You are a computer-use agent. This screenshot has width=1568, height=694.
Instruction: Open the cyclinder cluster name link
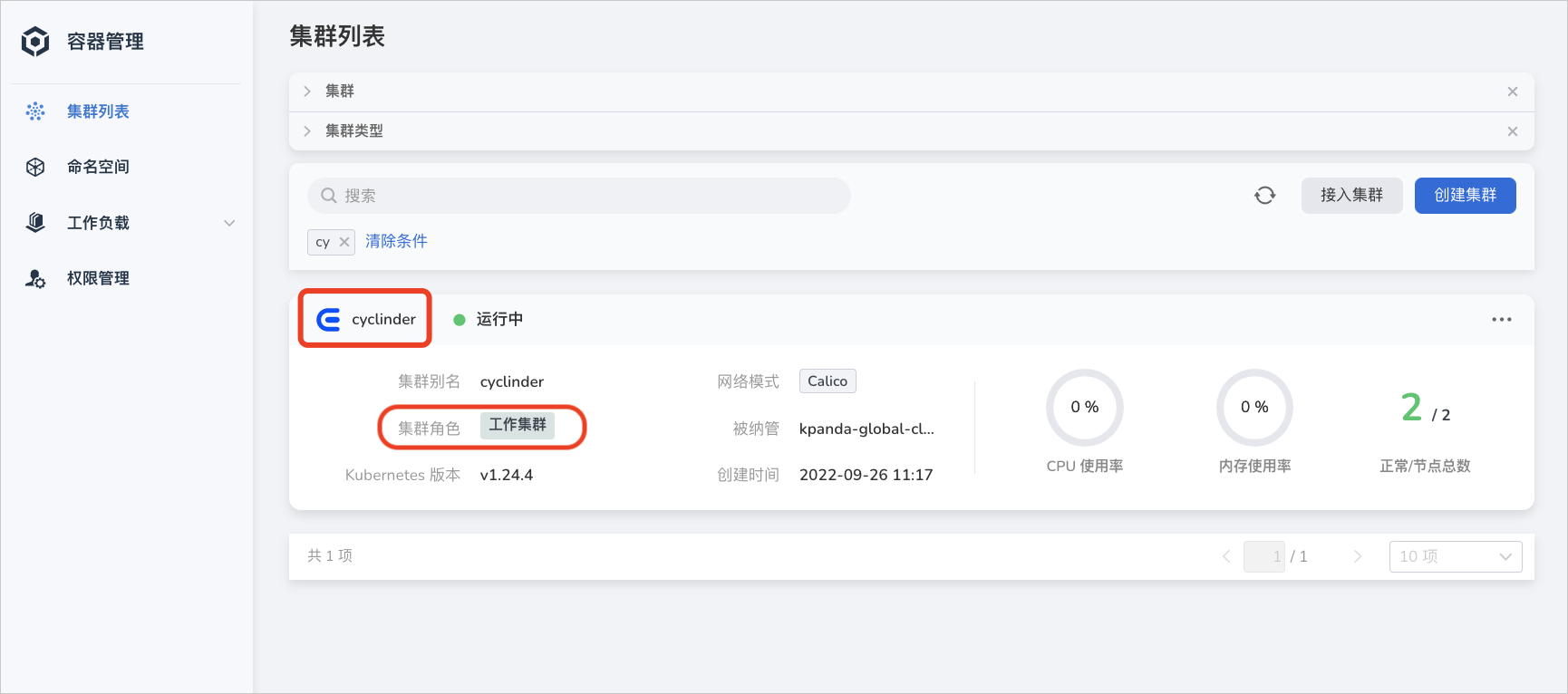point(383,319)
